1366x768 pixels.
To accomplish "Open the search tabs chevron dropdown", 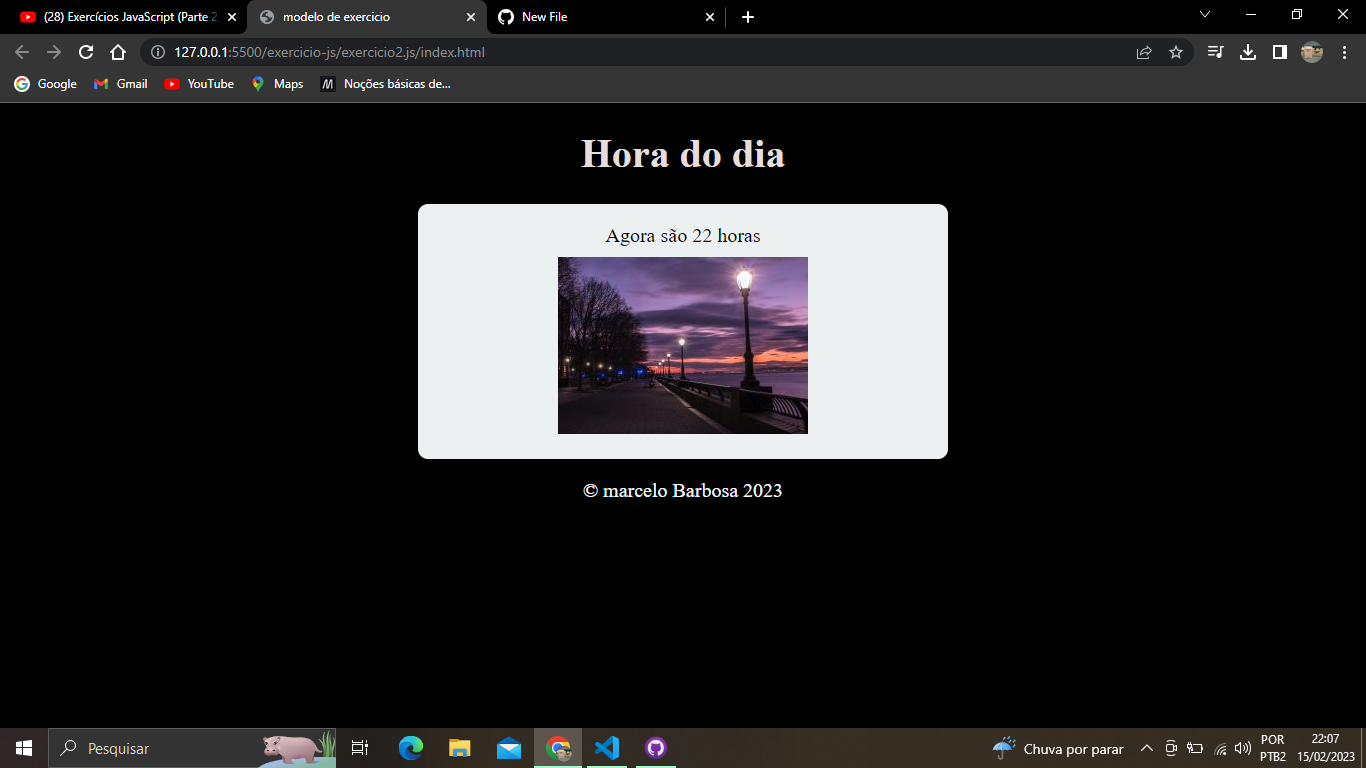I will [x=1204, y=16].
